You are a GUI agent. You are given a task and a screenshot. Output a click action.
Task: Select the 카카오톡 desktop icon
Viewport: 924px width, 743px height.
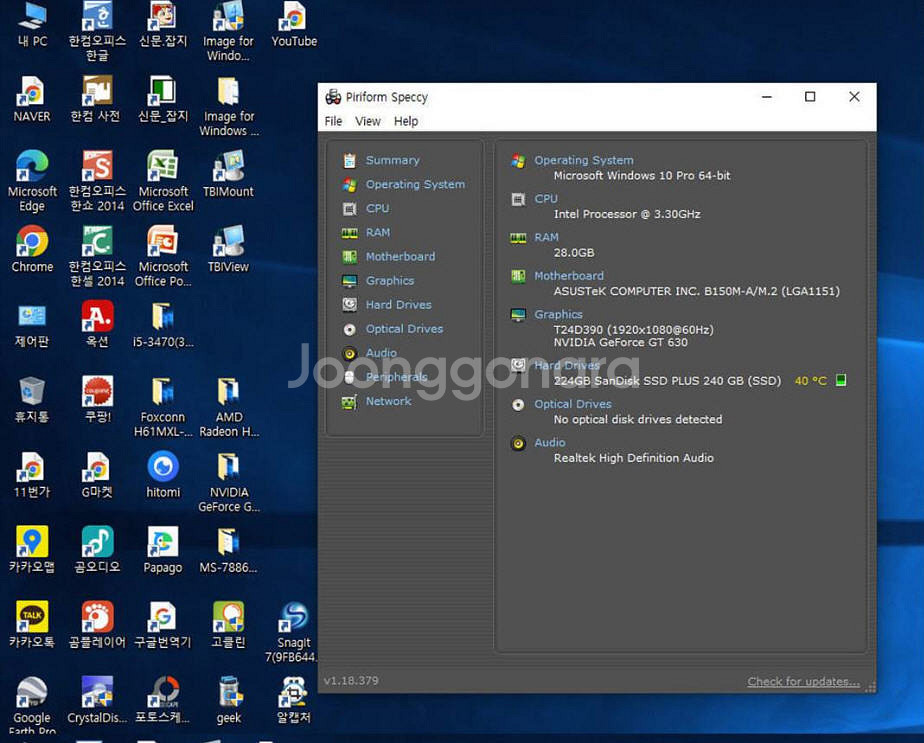pos(32,625)
